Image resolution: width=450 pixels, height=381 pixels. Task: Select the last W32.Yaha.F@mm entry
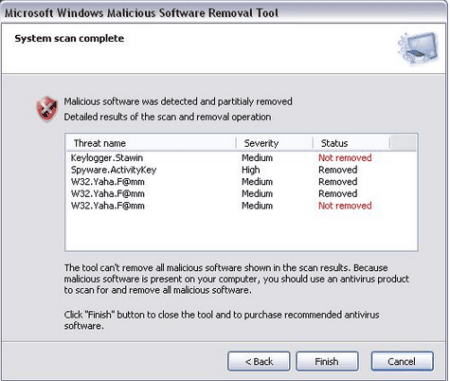click(241, 206)
